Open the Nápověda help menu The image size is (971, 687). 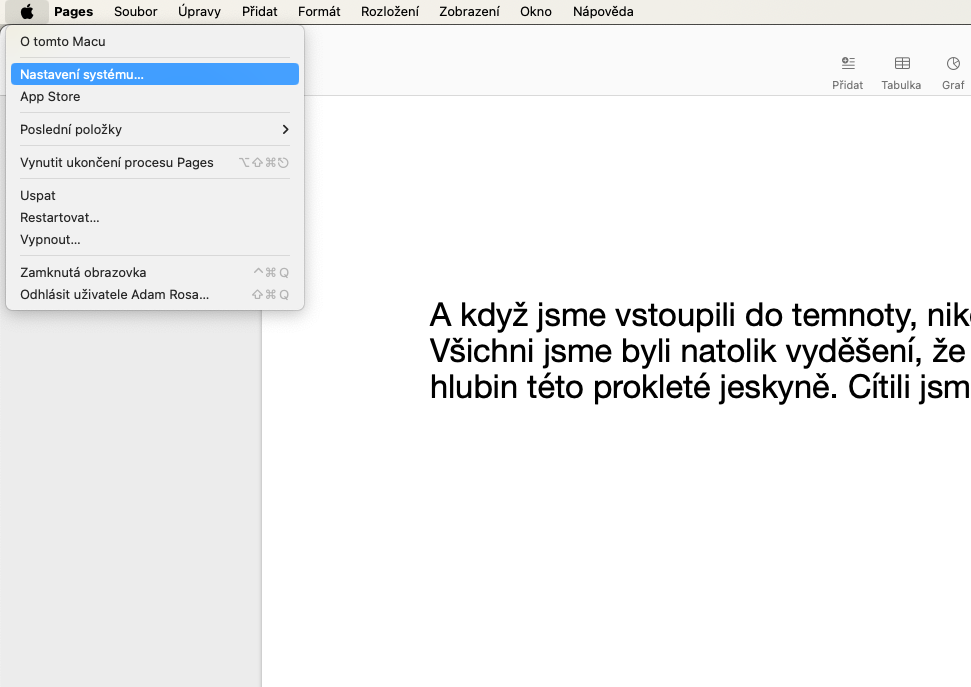pyautogui.click(x=602, y=12)
